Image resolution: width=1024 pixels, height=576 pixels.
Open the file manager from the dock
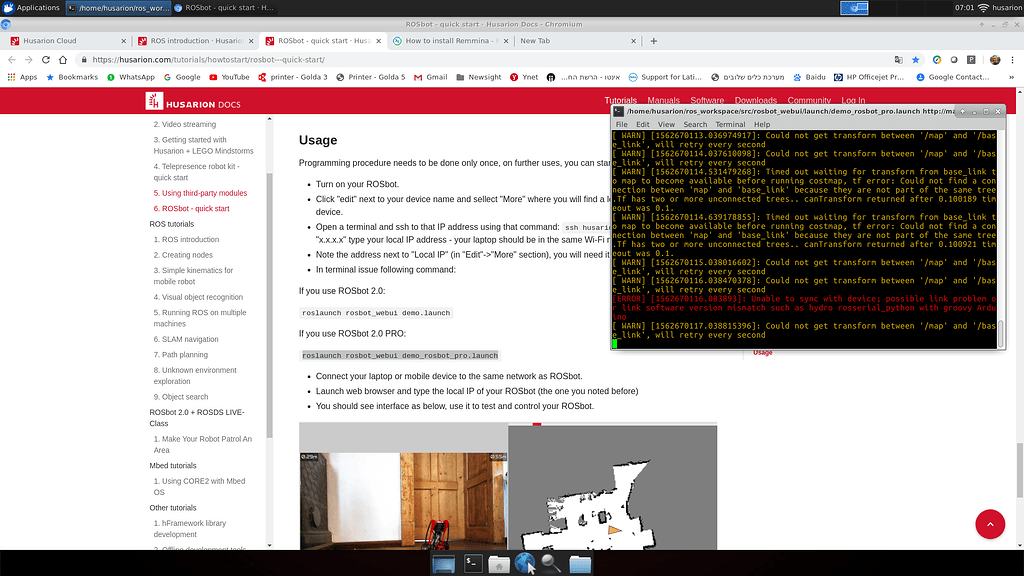pyautogui.click(x=498, y=563)
